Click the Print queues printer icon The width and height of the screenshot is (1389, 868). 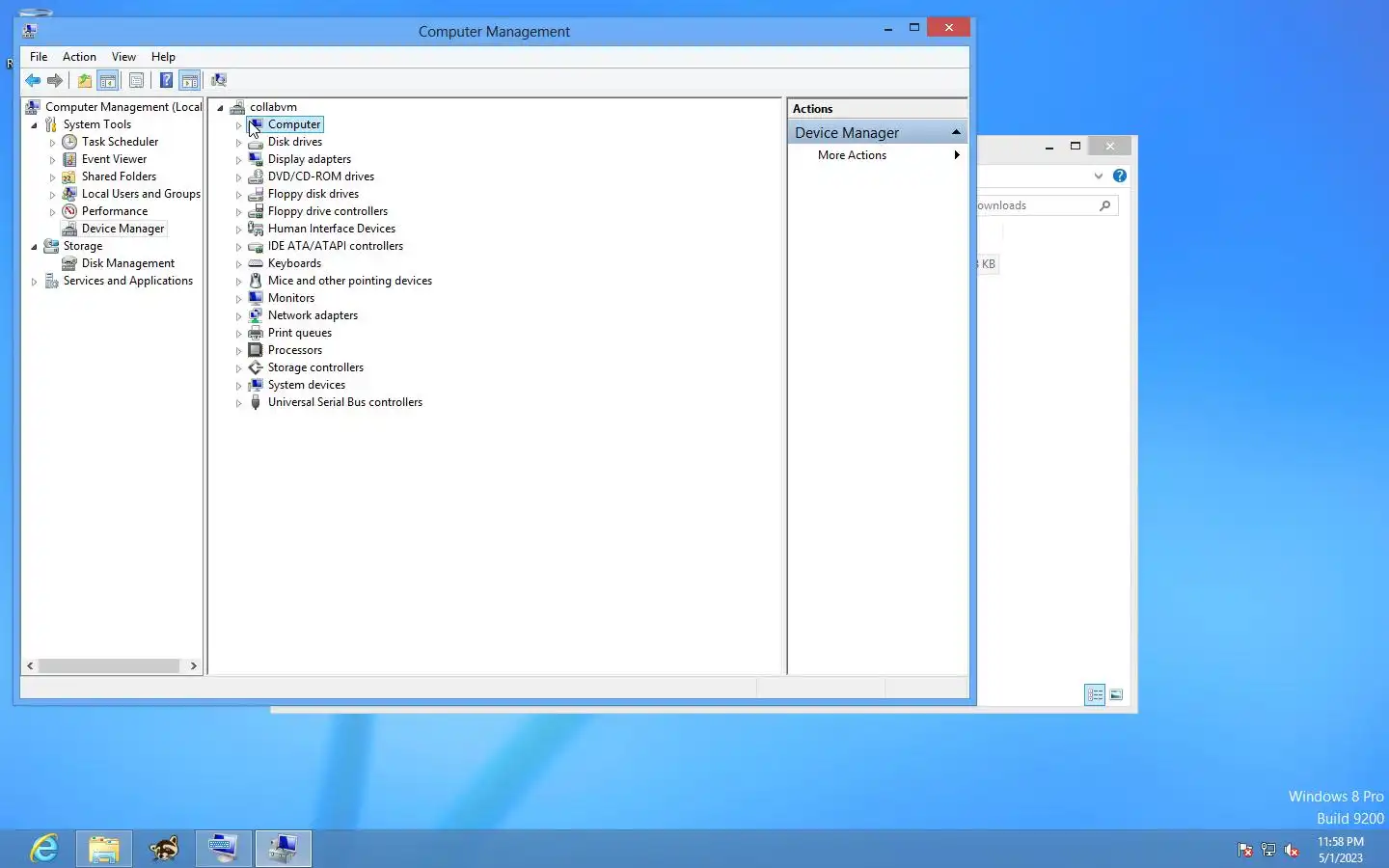coord(256,333)
